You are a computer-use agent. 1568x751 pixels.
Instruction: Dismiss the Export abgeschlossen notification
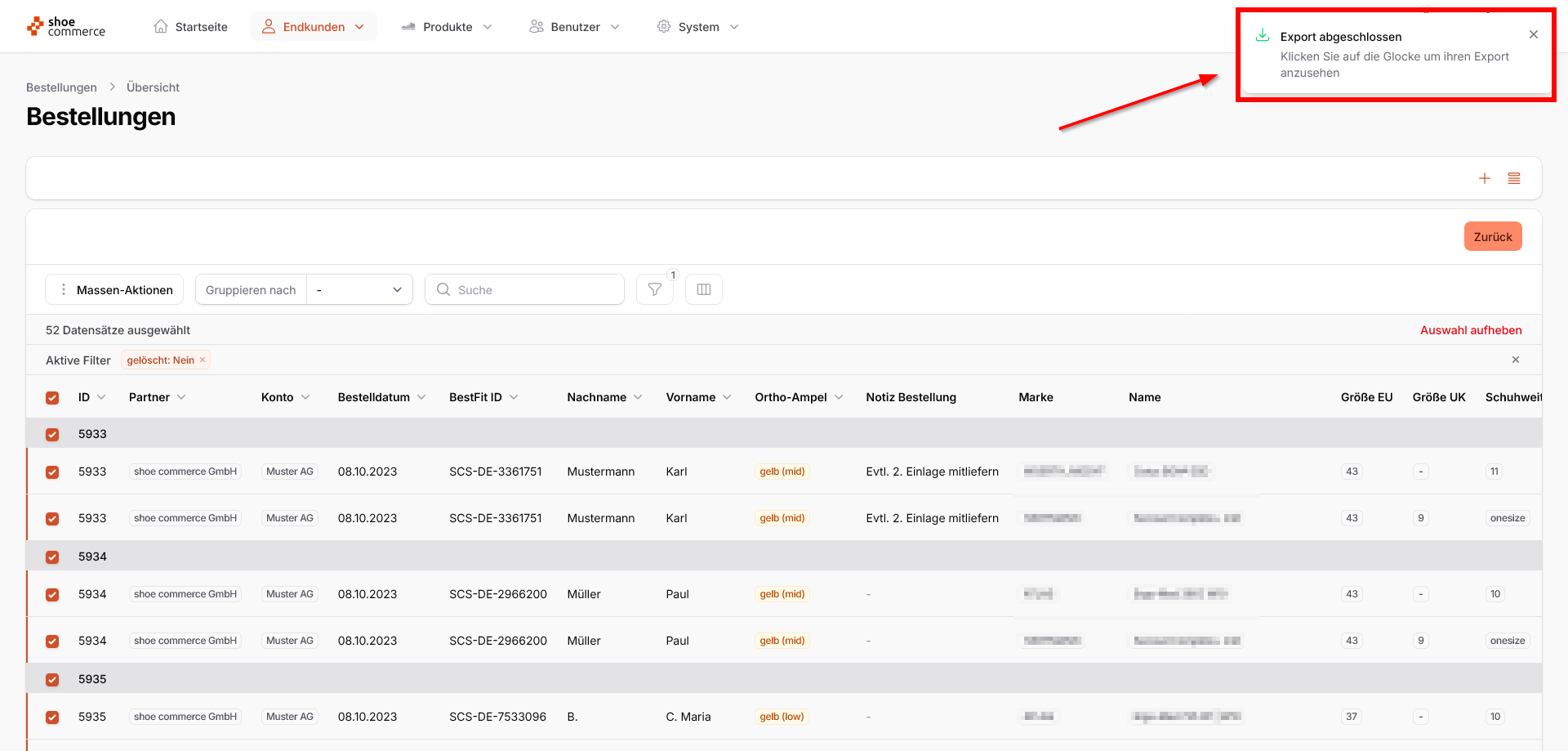click(1533, 34)
